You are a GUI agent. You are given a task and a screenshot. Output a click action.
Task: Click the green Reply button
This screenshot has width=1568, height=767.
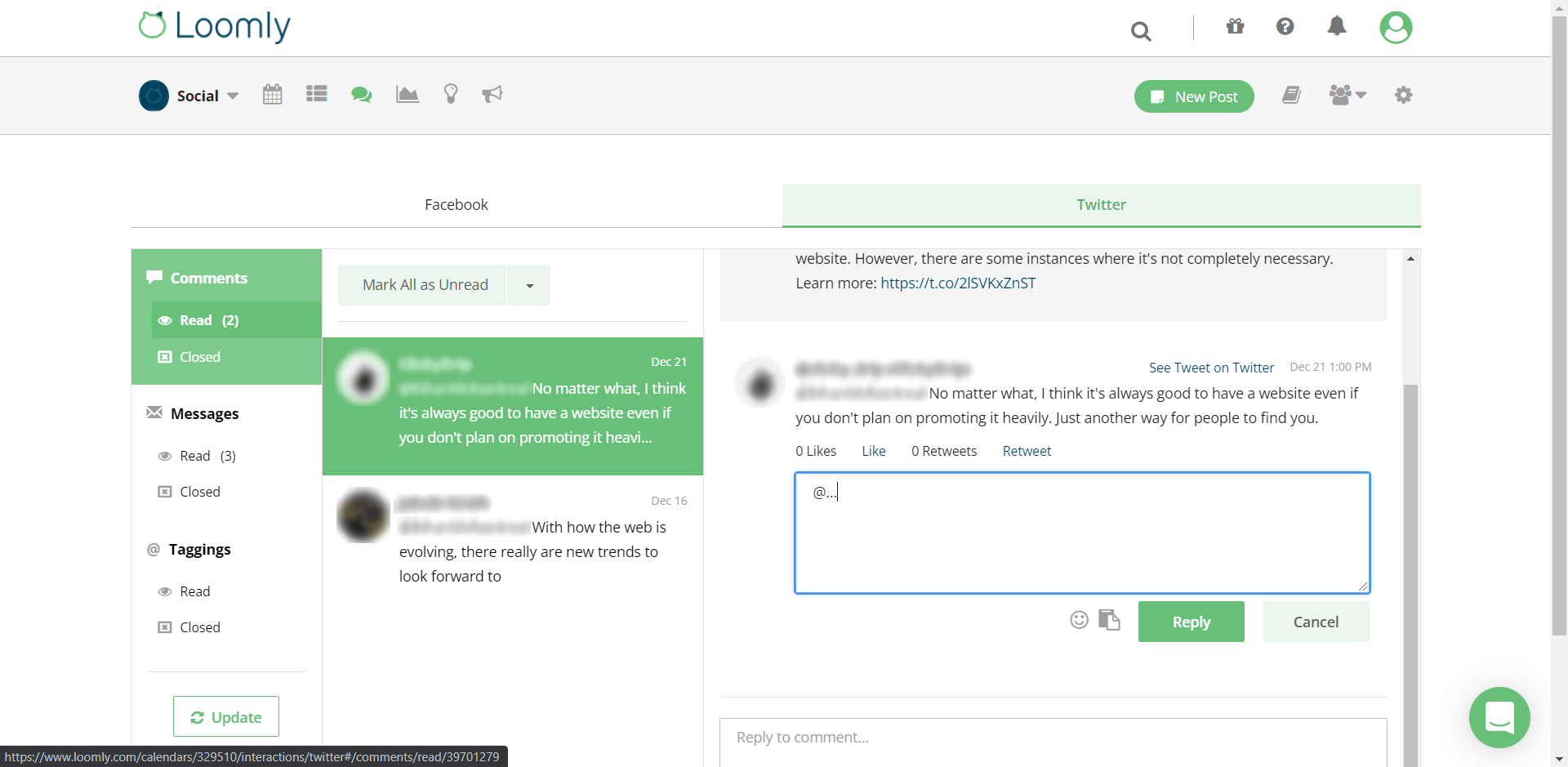tap(1192, 622)
